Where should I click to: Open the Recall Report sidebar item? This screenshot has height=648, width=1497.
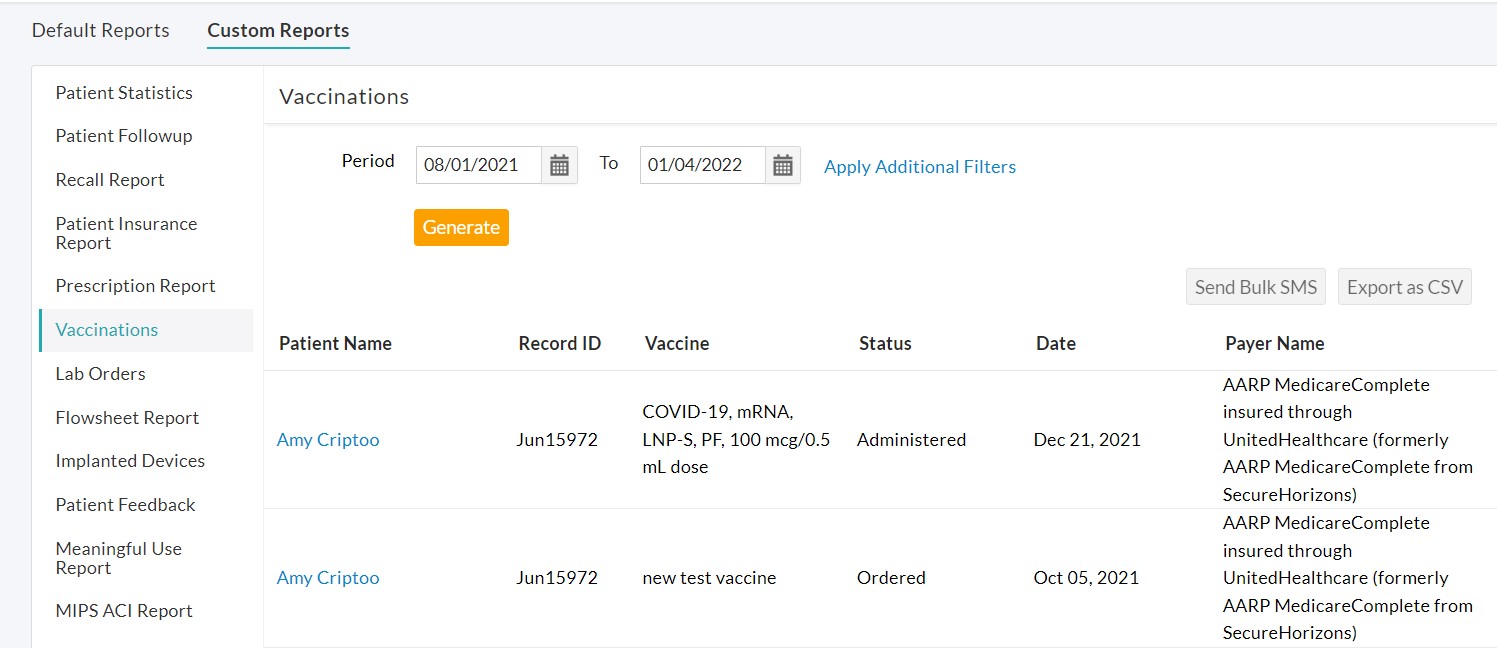click(110, 180)
